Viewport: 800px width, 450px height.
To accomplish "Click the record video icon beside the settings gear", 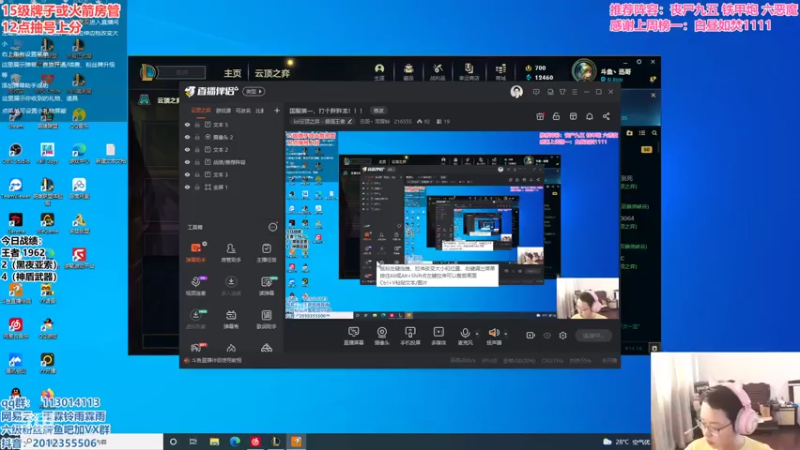I will point(531,335).
